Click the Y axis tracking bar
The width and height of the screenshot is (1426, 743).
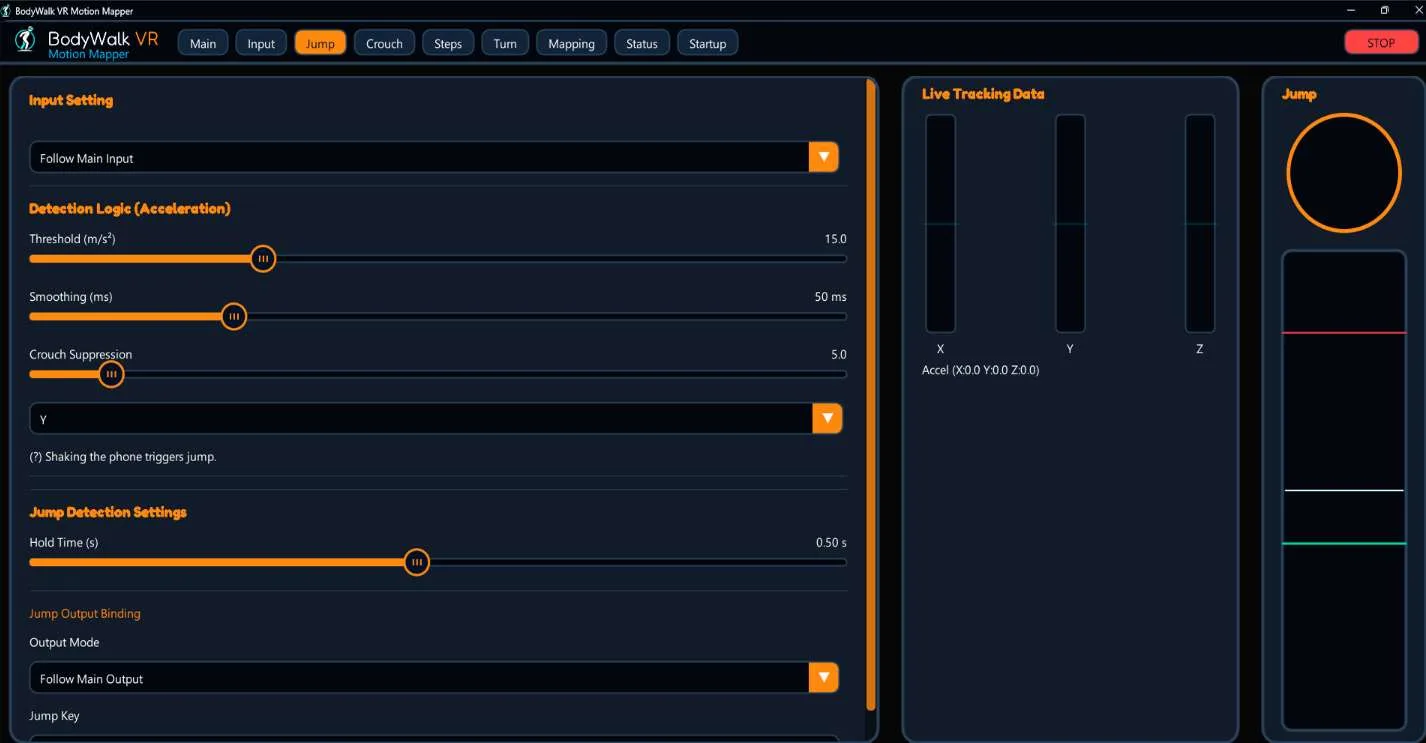[1070, 223]
